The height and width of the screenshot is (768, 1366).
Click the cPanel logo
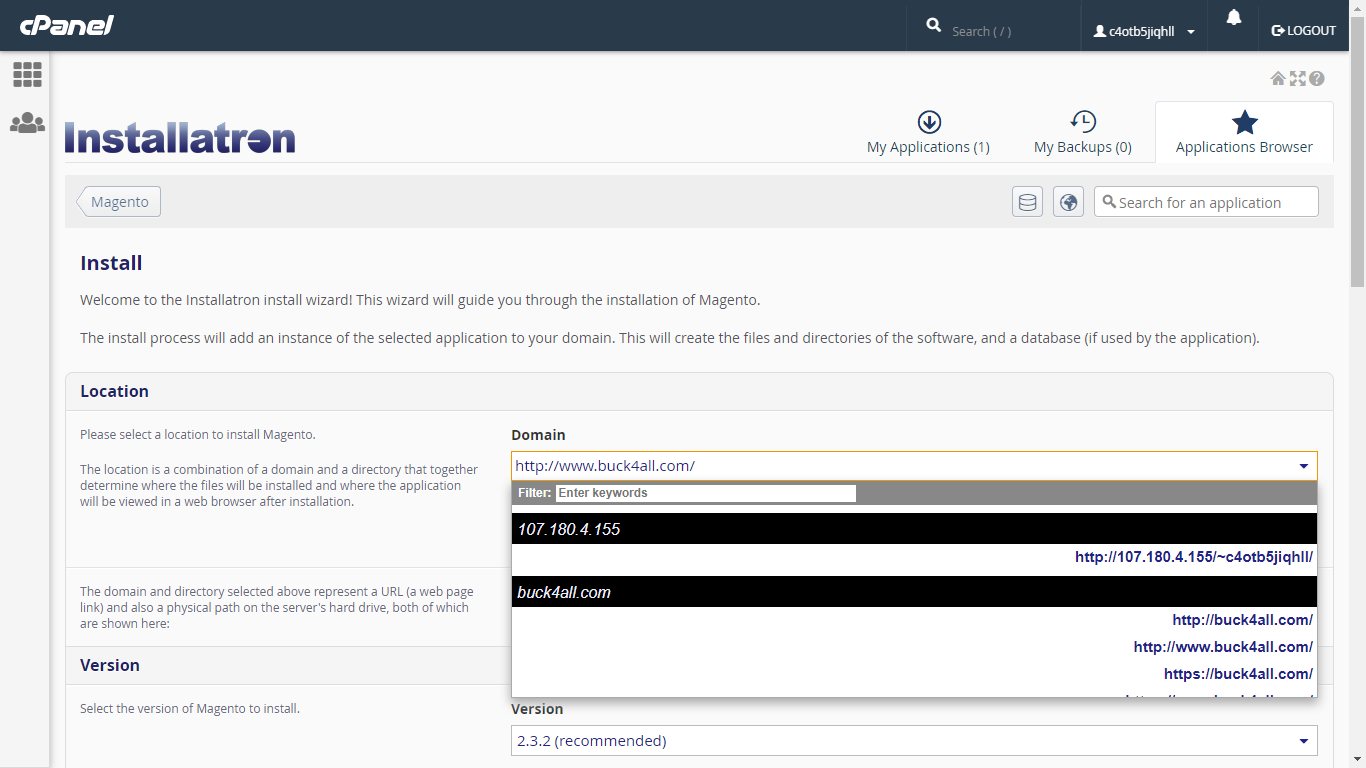point(67,26)
